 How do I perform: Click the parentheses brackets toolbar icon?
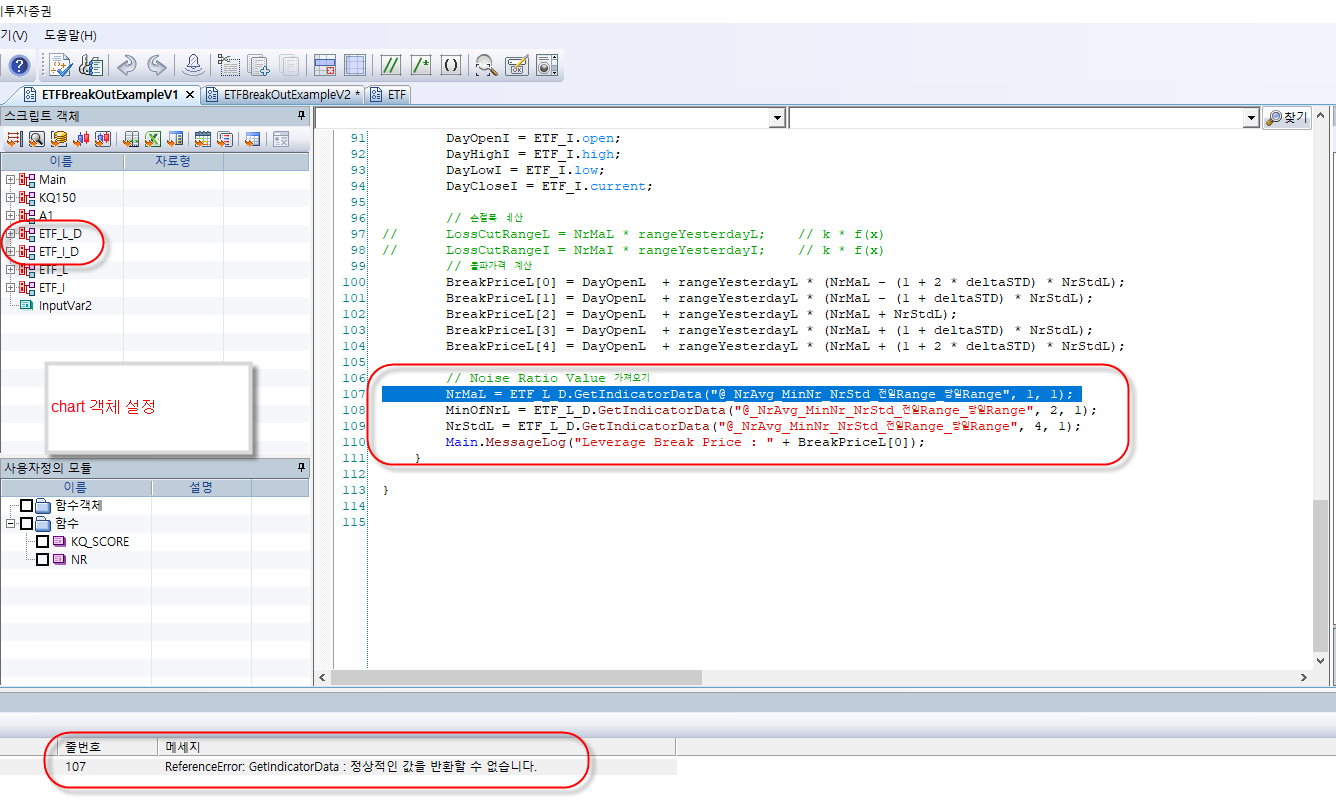coord(451,66)
